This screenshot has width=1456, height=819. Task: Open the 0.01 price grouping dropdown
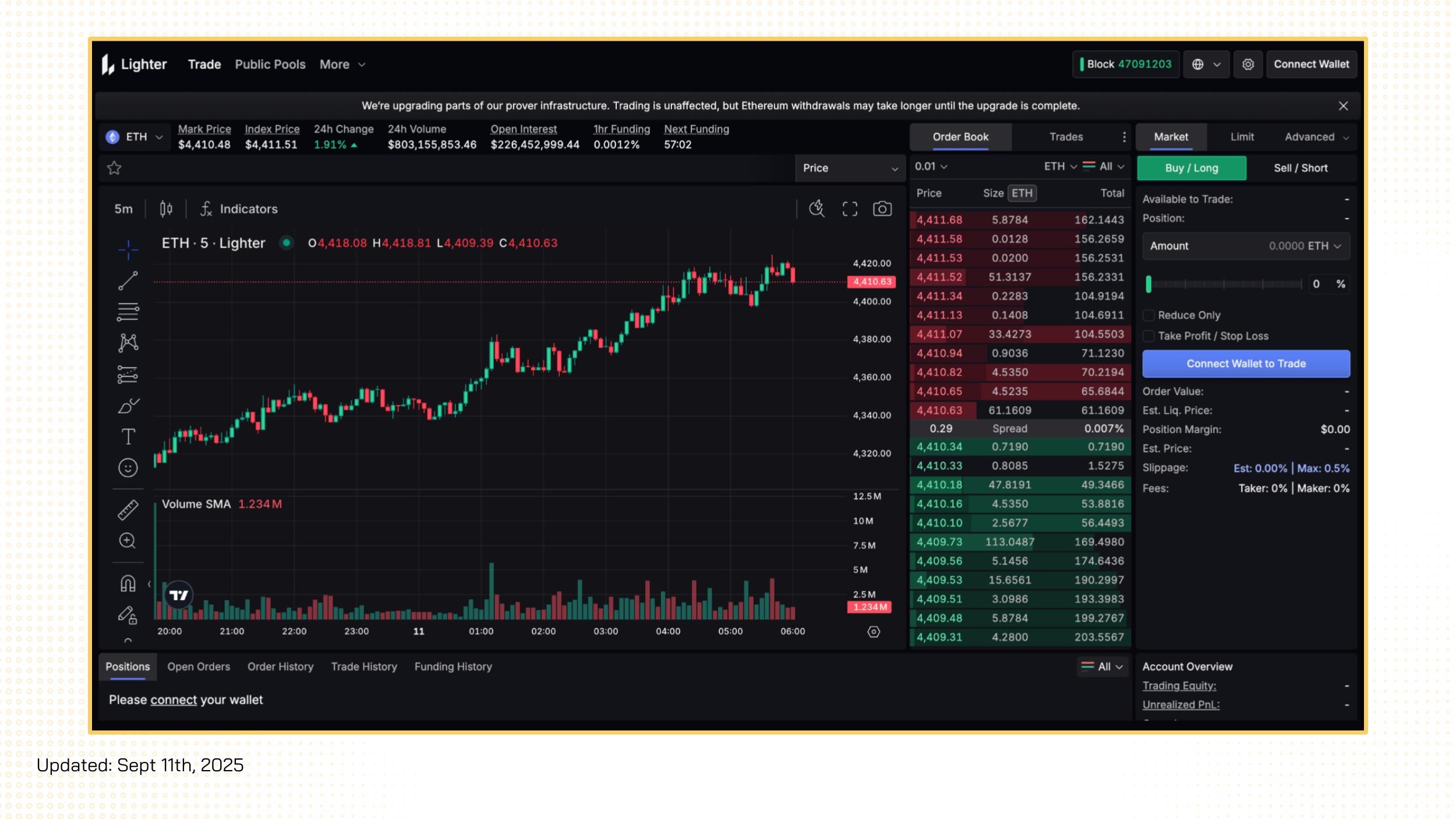(931, 167)
